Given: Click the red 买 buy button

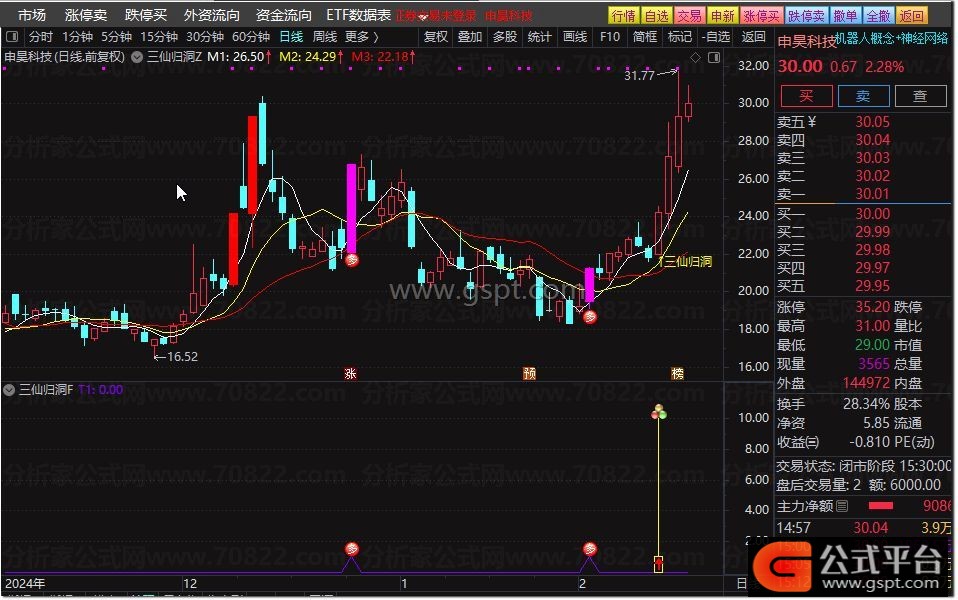Looking at the screenshot, I should pos(806,96).
